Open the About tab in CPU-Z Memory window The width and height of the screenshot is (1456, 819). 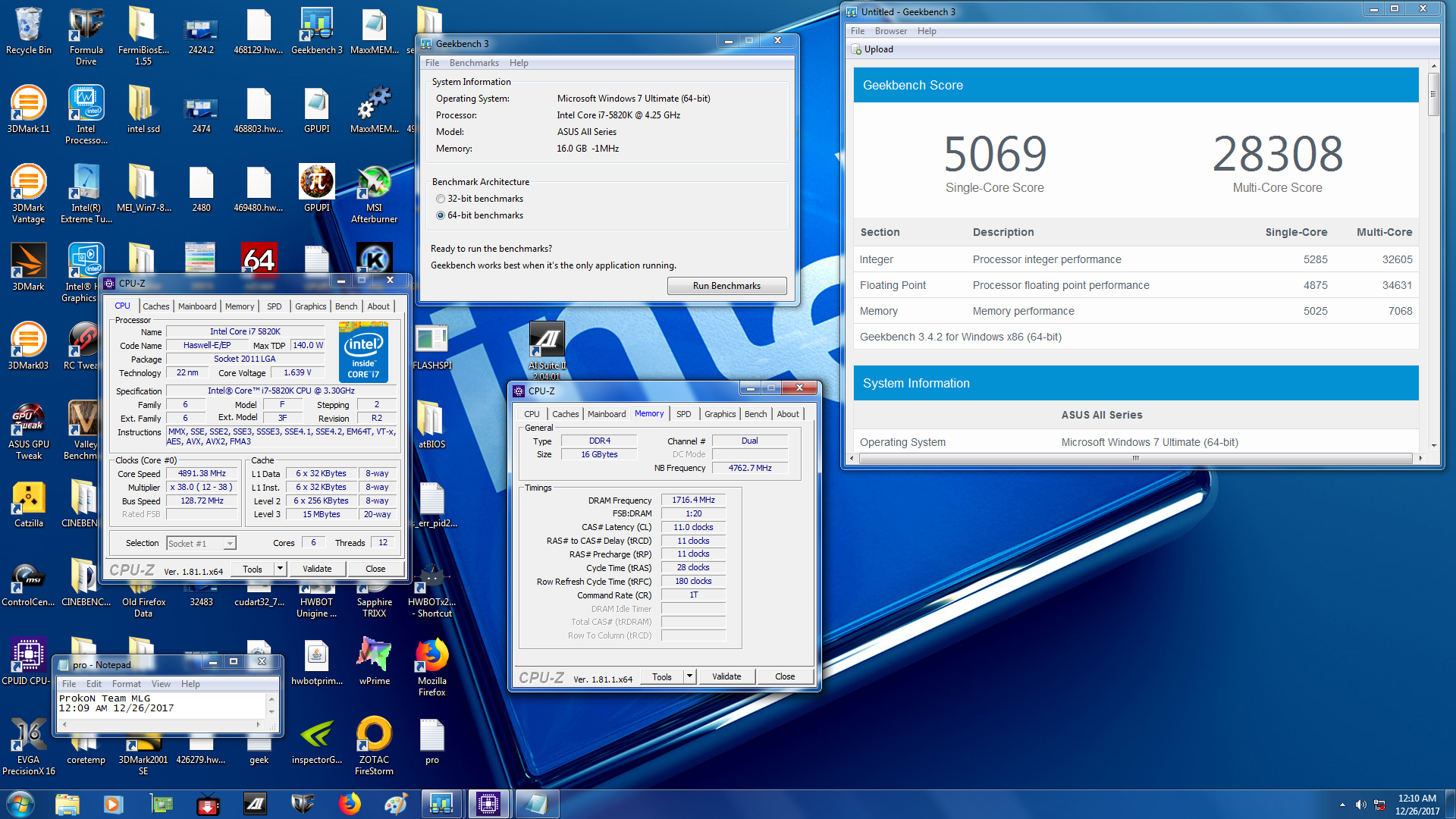788,414
